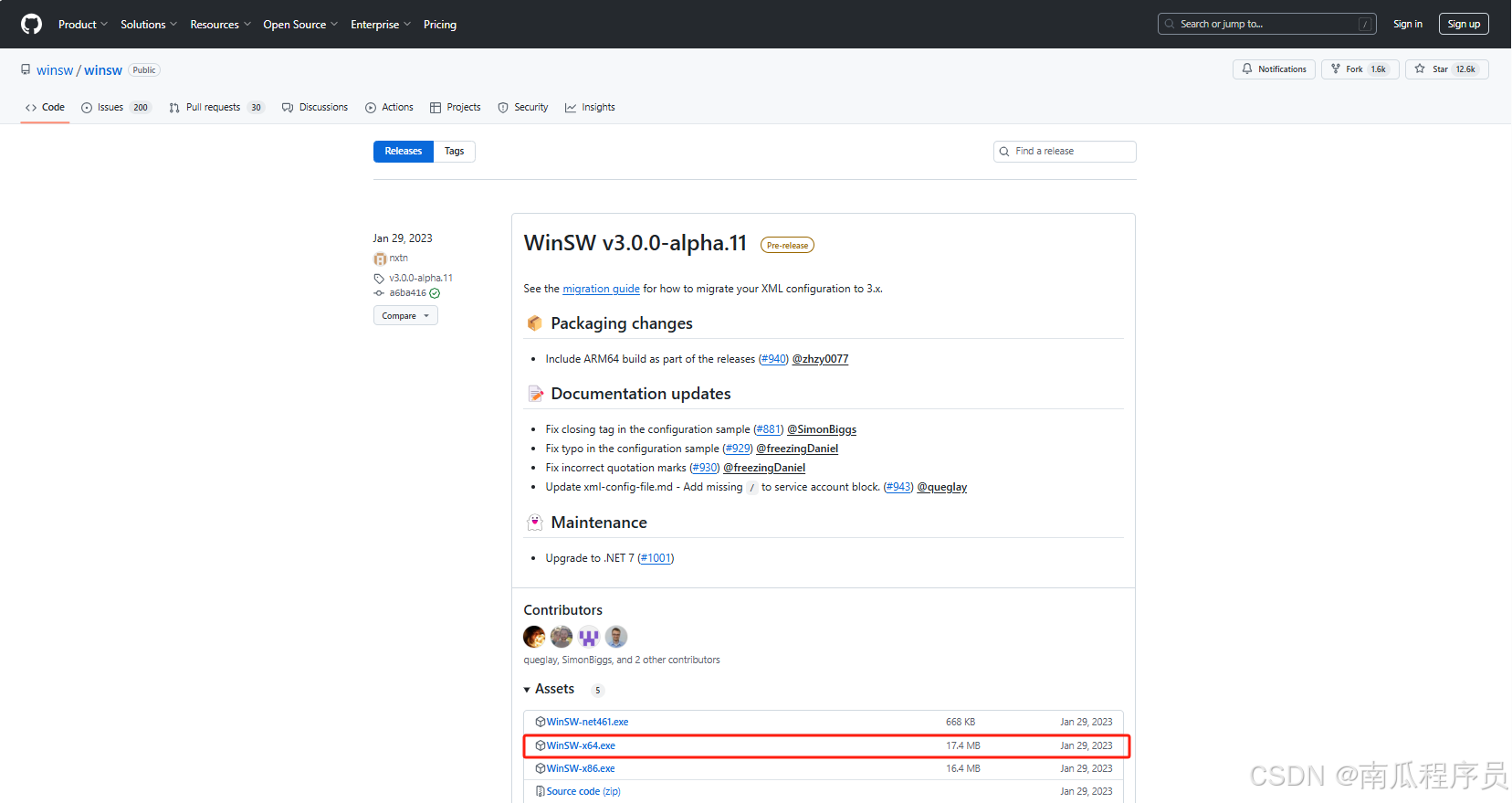Screen dimensions: 1512x803
Task: Open the Issues tab
Action: point(116,108)
